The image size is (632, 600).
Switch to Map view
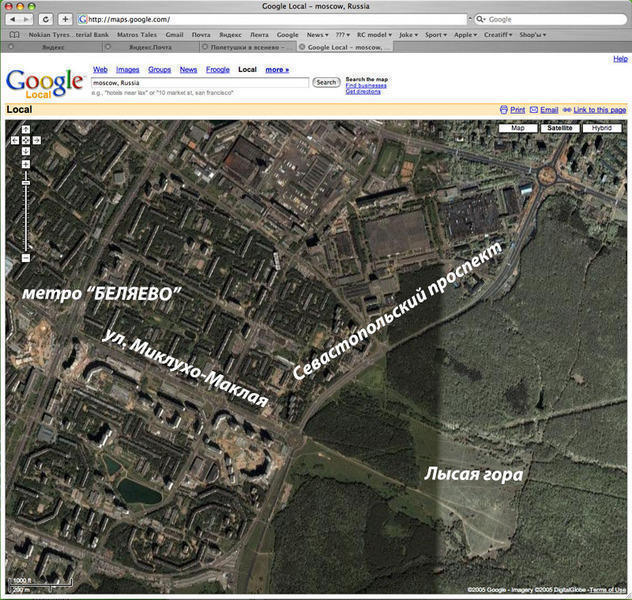tap(518, 129)
